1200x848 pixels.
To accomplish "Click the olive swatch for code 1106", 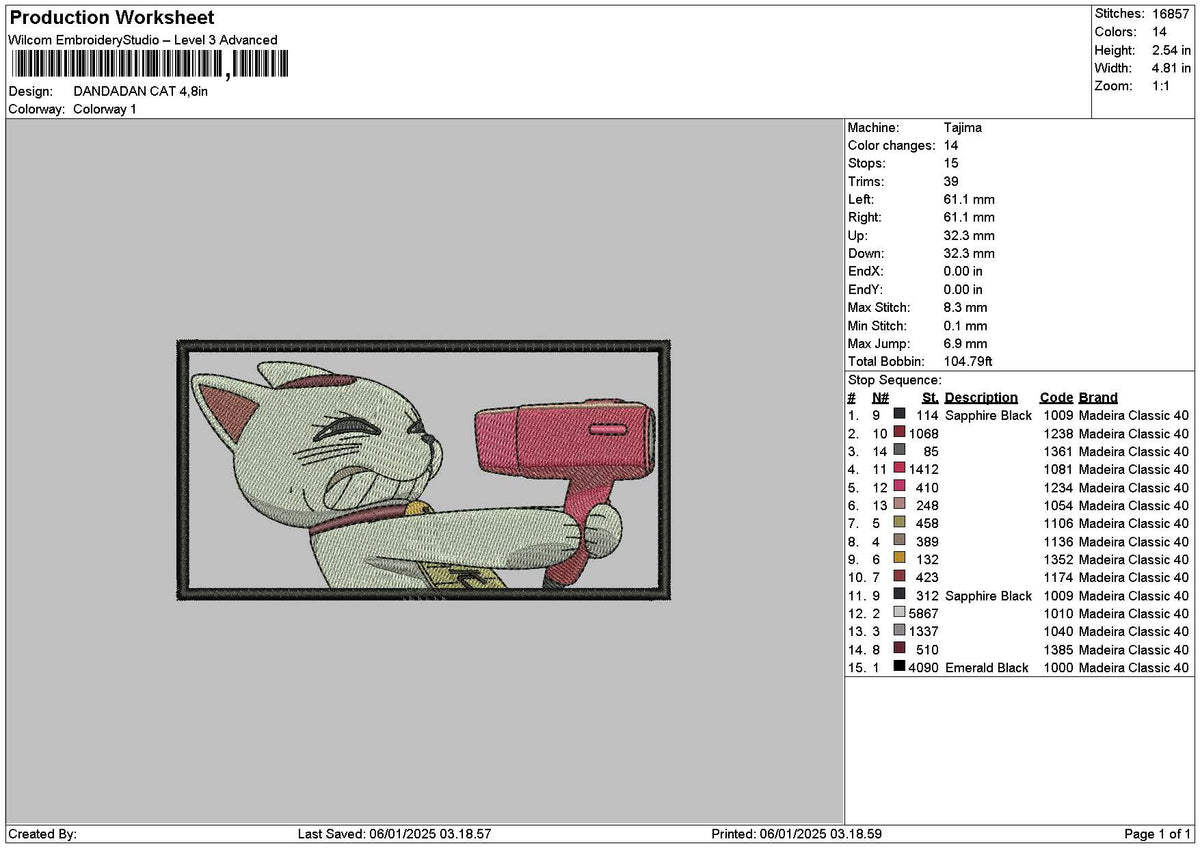I will coord(900,522).
